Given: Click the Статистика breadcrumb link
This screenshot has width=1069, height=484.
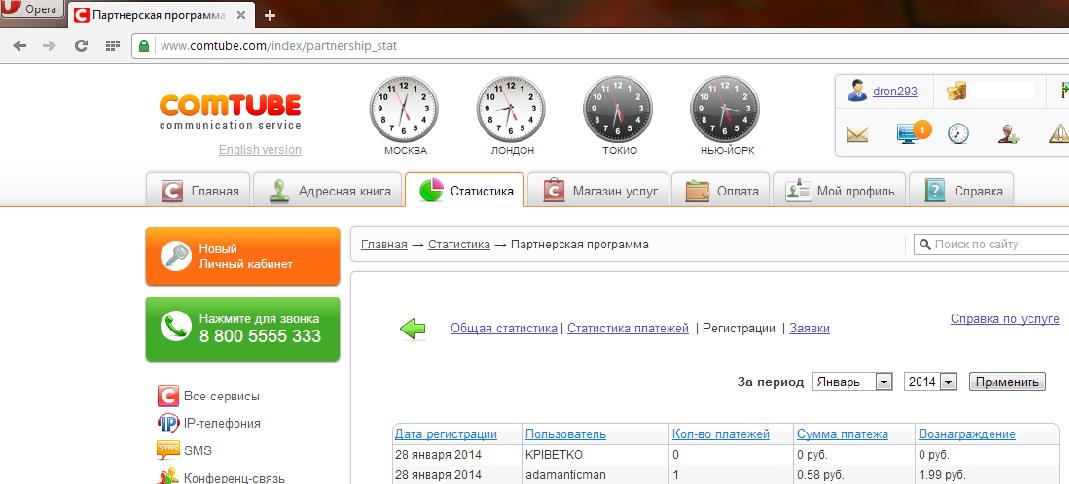Looking at the screenshot, I should 459,244.
